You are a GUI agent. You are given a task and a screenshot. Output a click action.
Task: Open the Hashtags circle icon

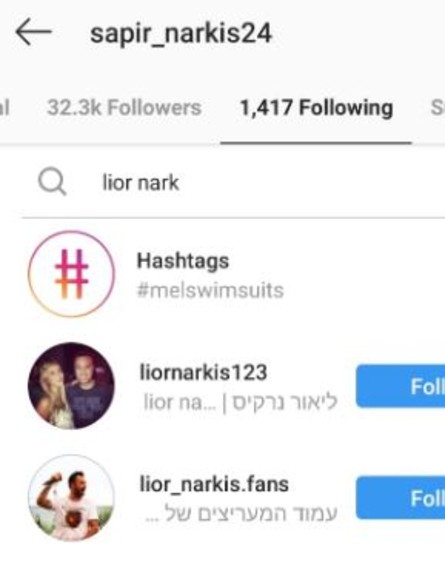tap(71, 274)
